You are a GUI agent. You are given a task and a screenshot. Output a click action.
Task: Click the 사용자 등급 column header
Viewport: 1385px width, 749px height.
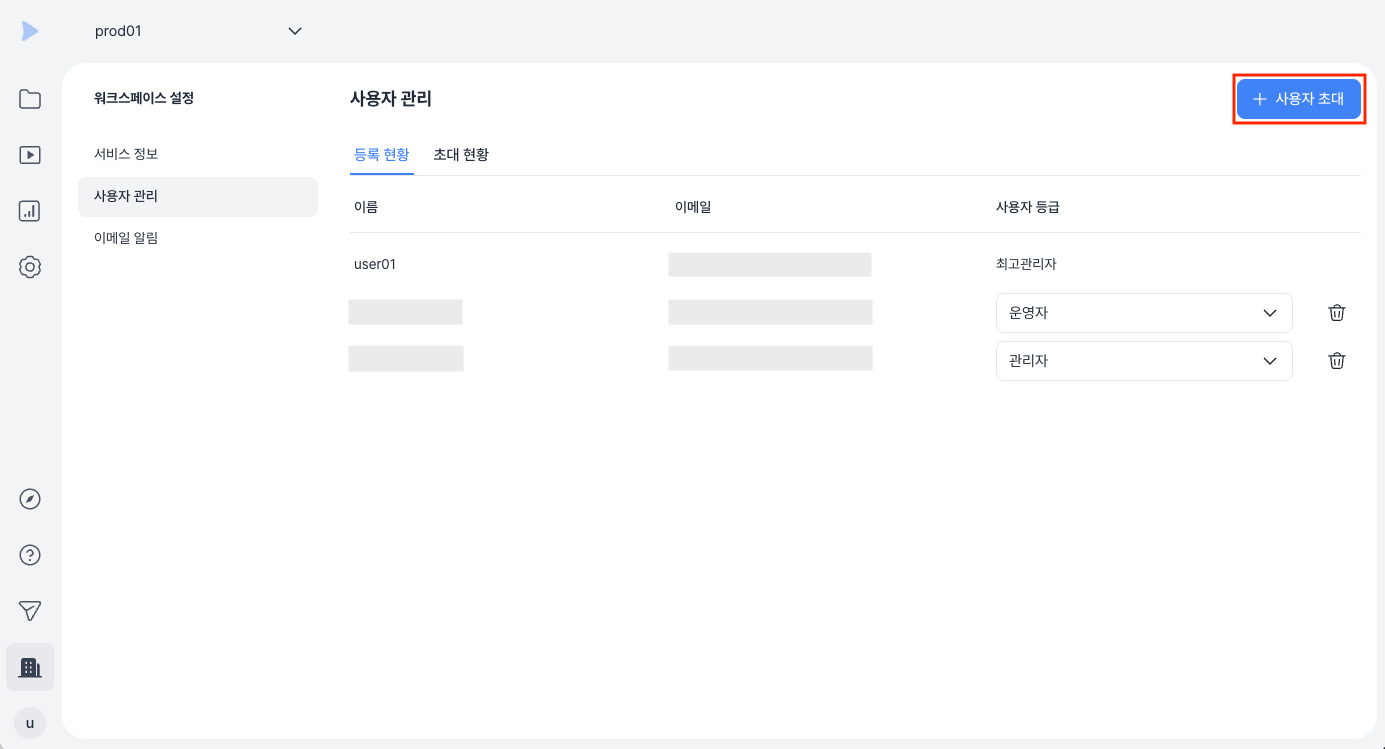[1028, 207]
